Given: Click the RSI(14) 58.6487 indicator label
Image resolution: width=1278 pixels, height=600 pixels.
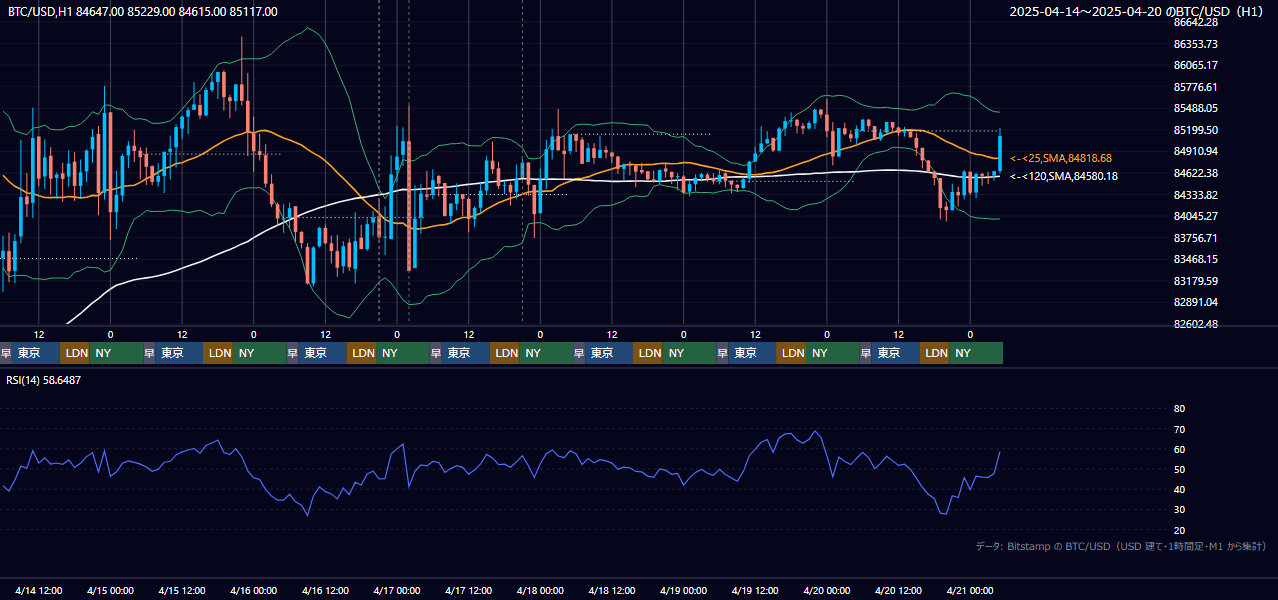Looking at the screenshot, I should (44, 380).
